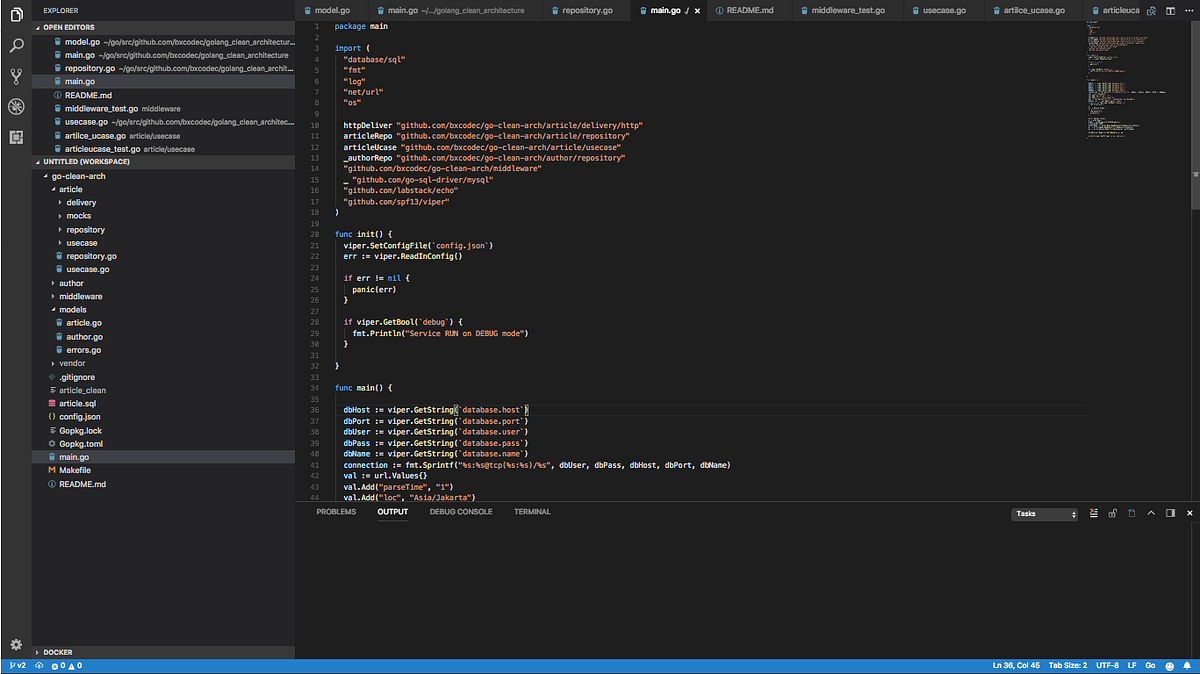Image resolution: width=1200 pixels, height=674 pixels.
Task: Click the Manage gear icon
Action: (16, 645)
